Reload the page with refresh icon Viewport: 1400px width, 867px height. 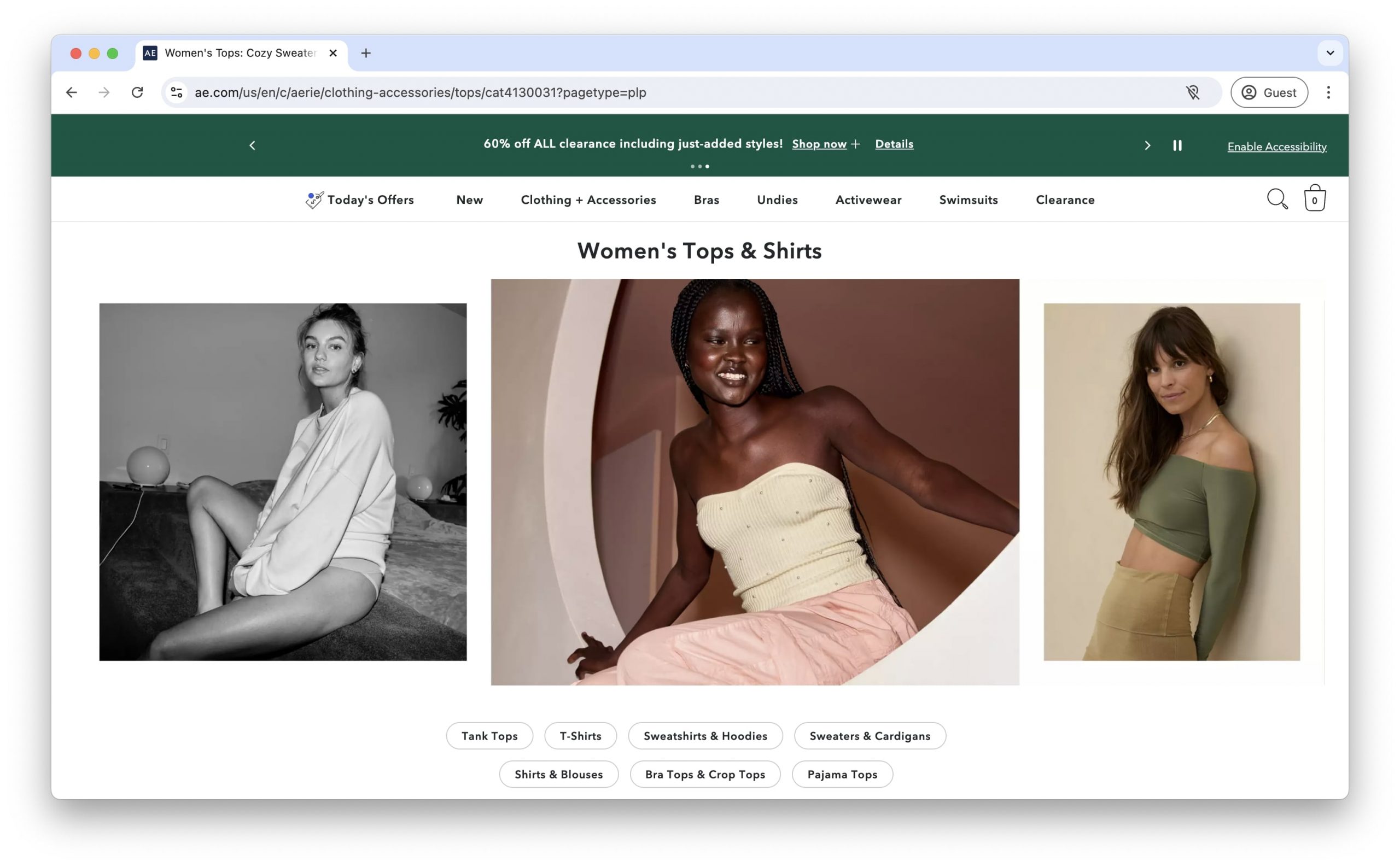click(x=137, y=92)
